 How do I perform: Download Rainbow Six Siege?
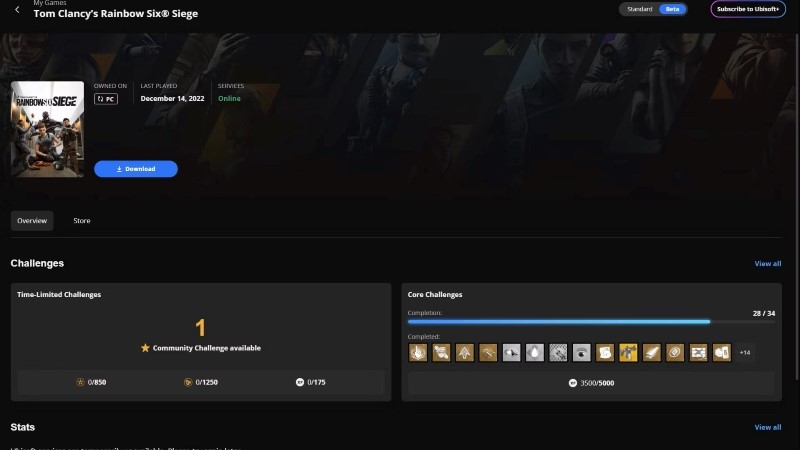click(x=136, y=169)
